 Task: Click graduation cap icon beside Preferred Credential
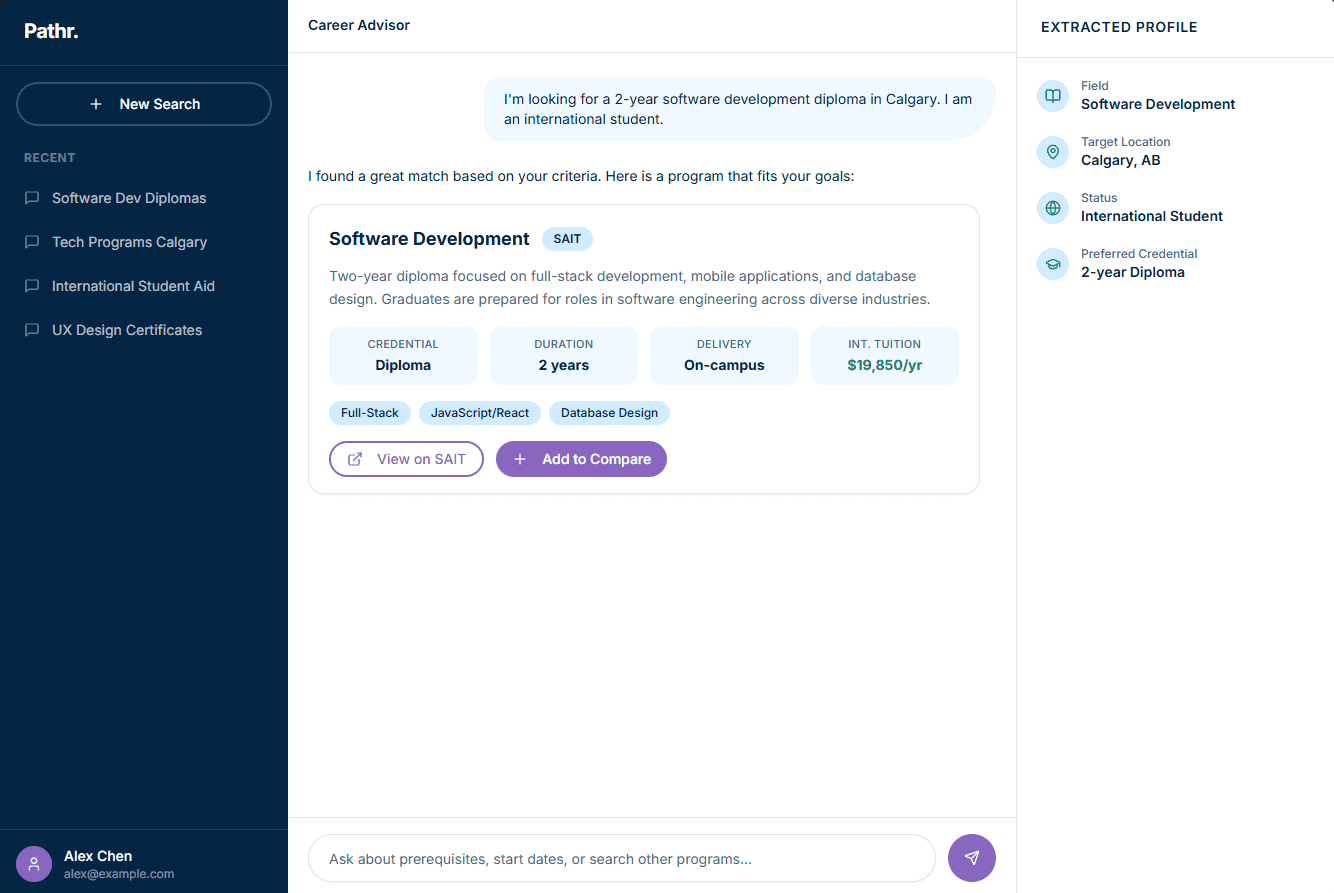tap(1053, 264)
